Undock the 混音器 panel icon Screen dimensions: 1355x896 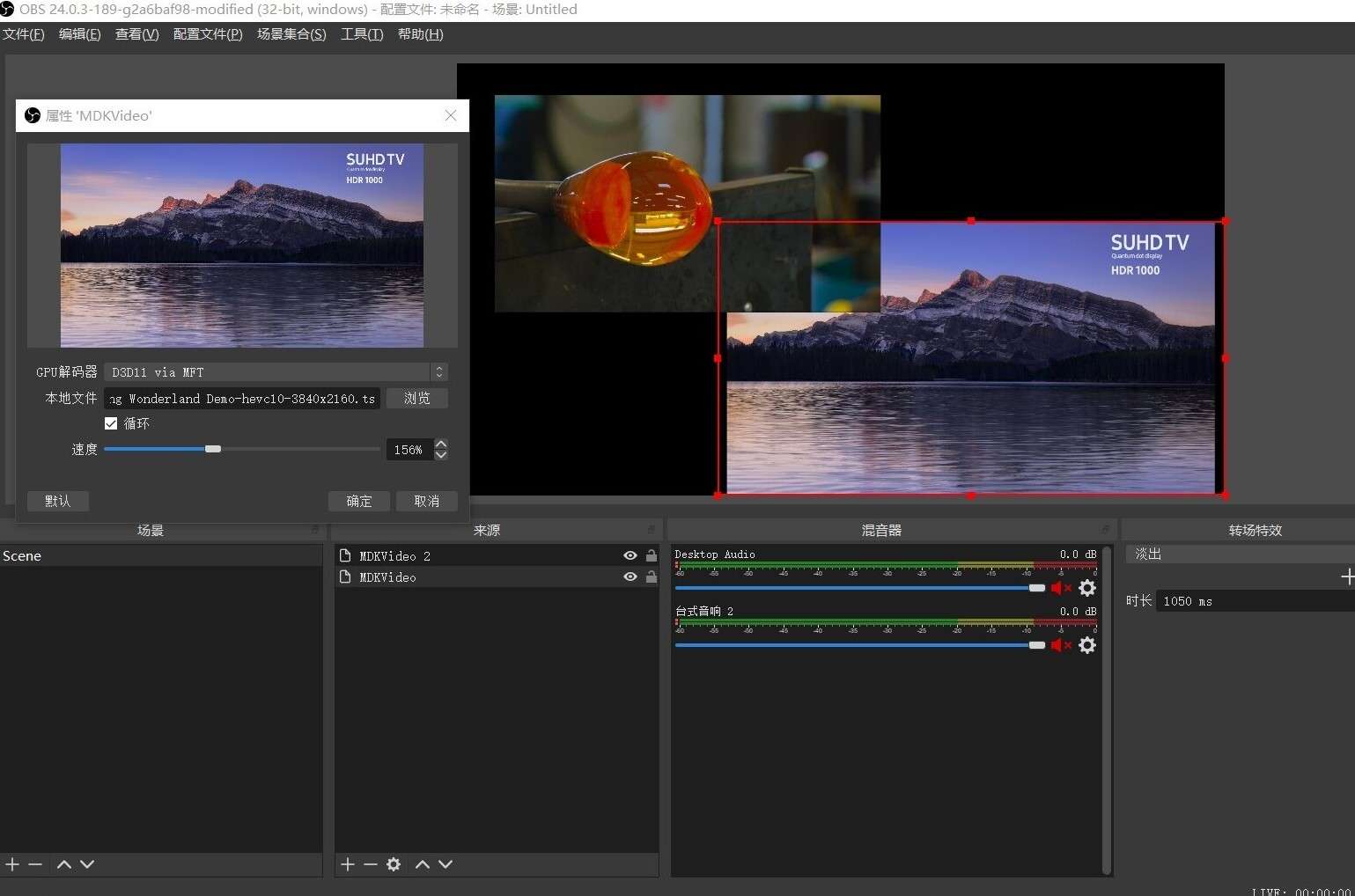1106,529
